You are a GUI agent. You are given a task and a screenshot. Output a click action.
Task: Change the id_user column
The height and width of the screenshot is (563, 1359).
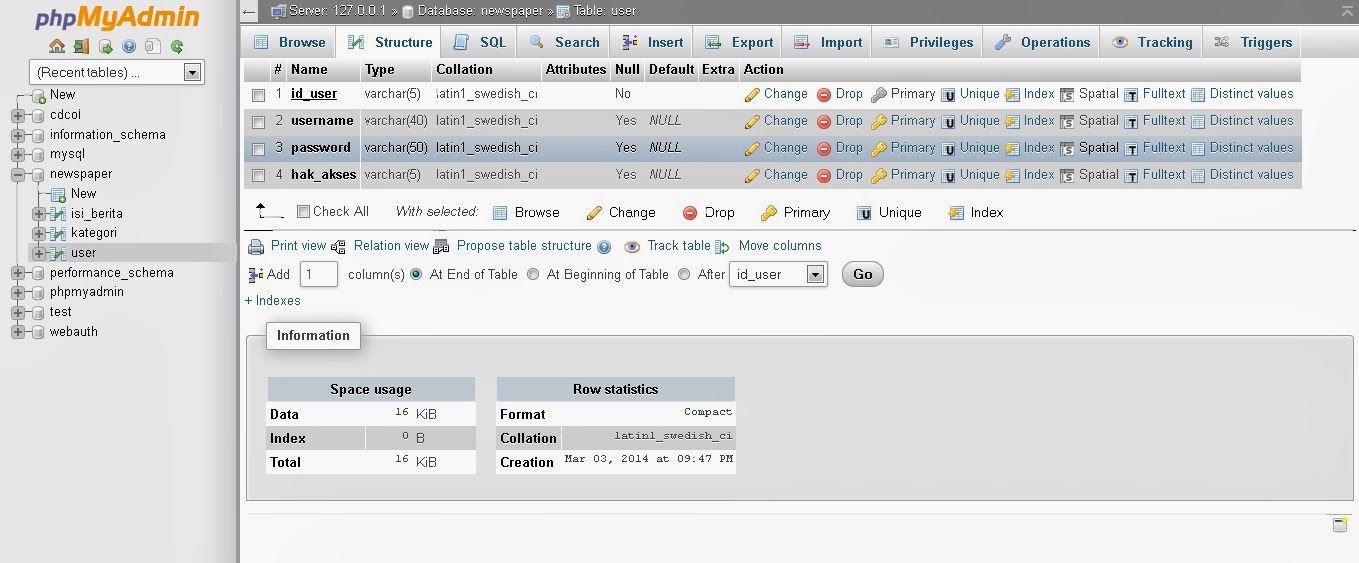coord(776,94)
